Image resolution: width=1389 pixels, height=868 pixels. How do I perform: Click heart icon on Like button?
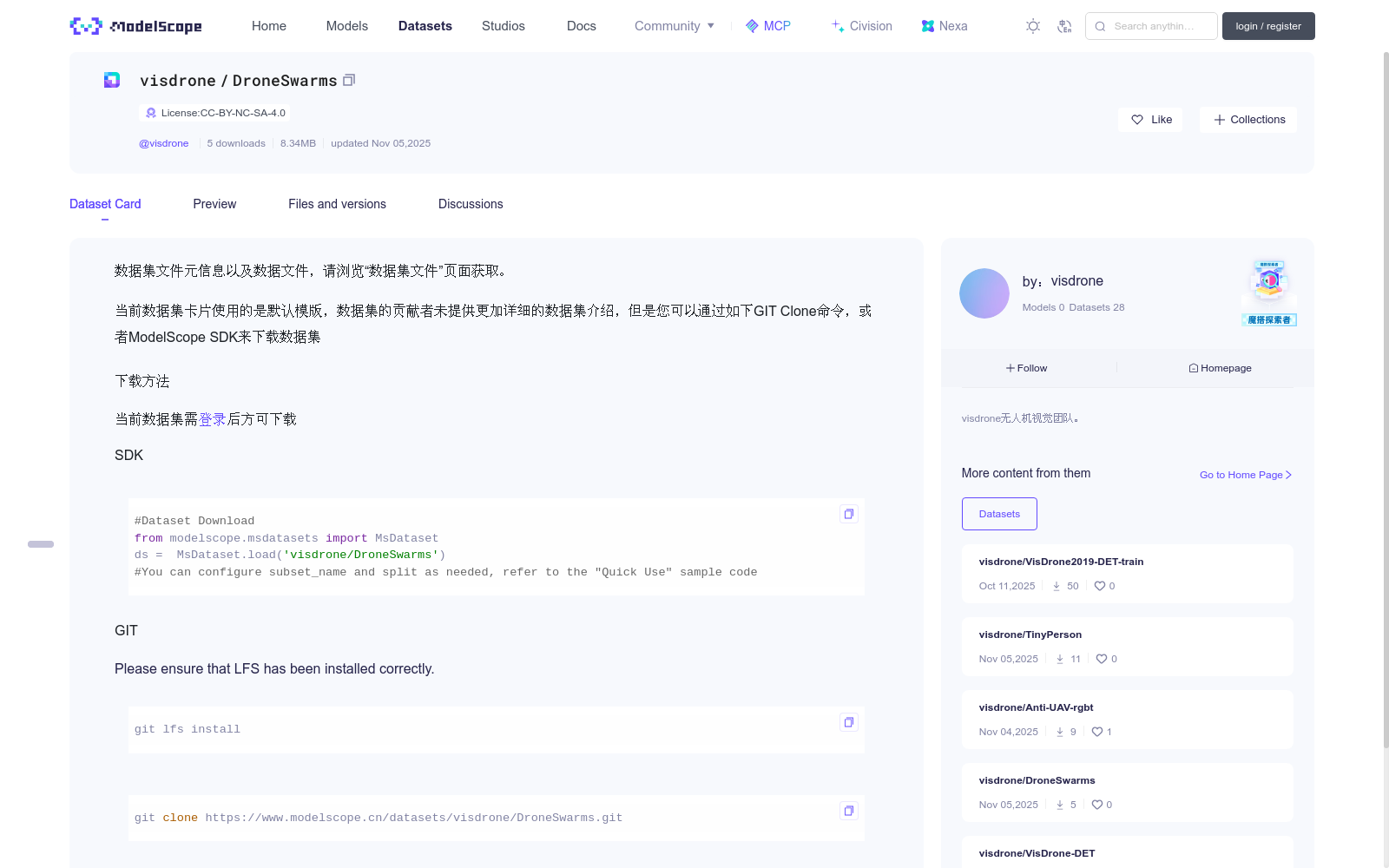point(1137,120)
